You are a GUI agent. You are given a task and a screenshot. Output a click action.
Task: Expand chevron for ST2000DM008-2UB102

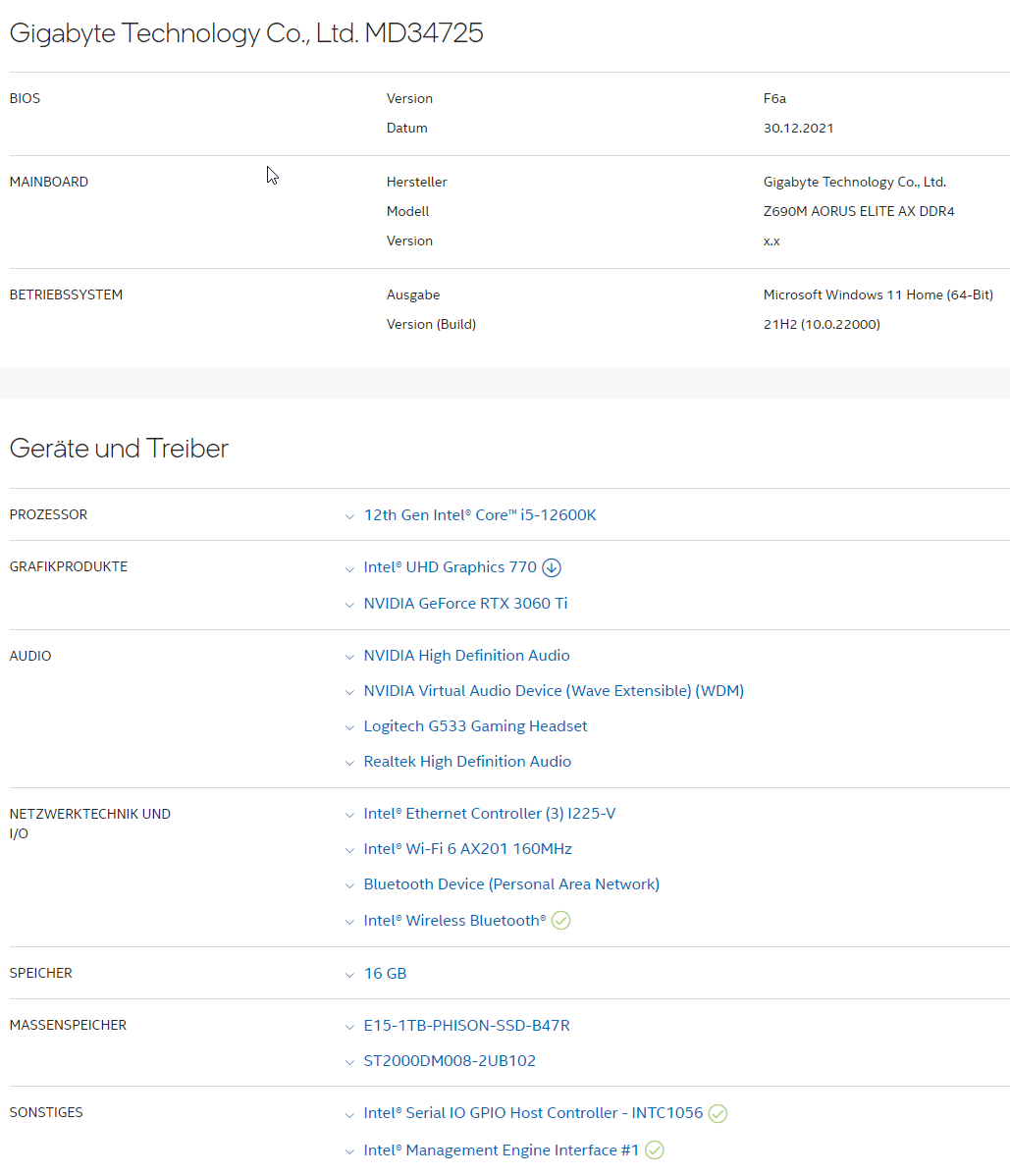[x=349, y=1062]
